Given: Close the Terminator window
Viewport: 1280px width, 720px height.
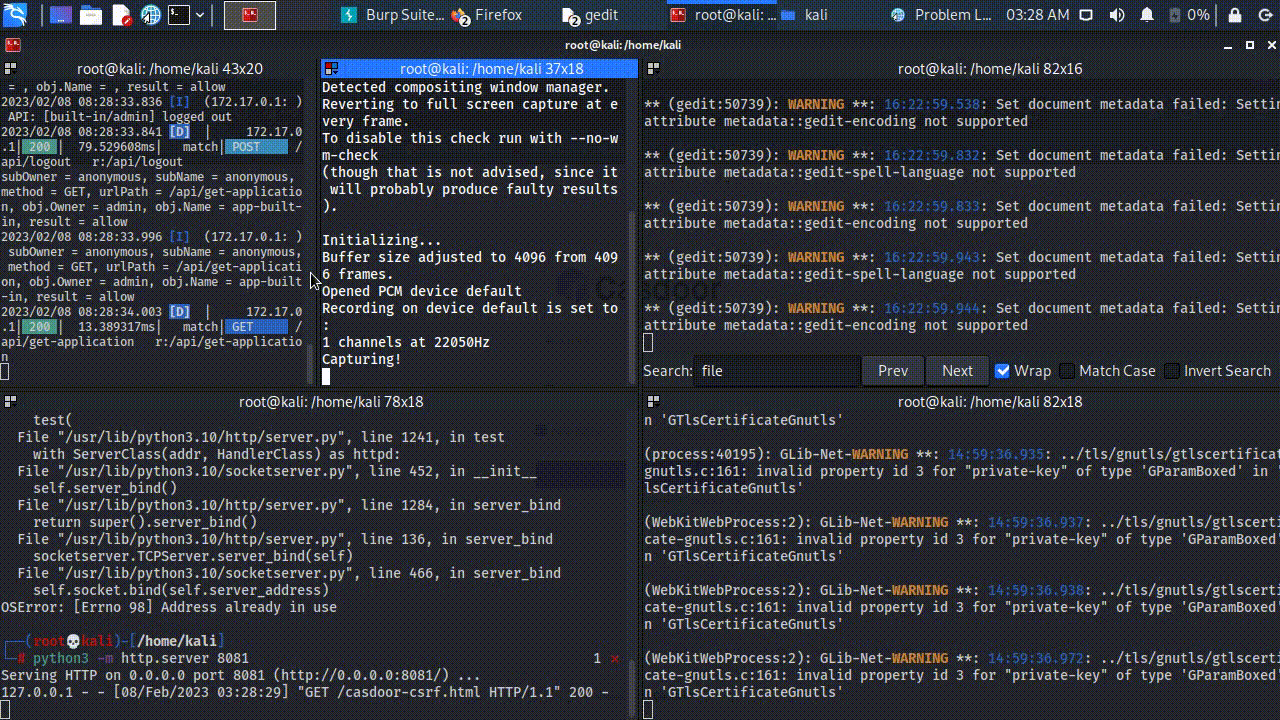Looking at the screenshot, I should tap(1272, 45).
